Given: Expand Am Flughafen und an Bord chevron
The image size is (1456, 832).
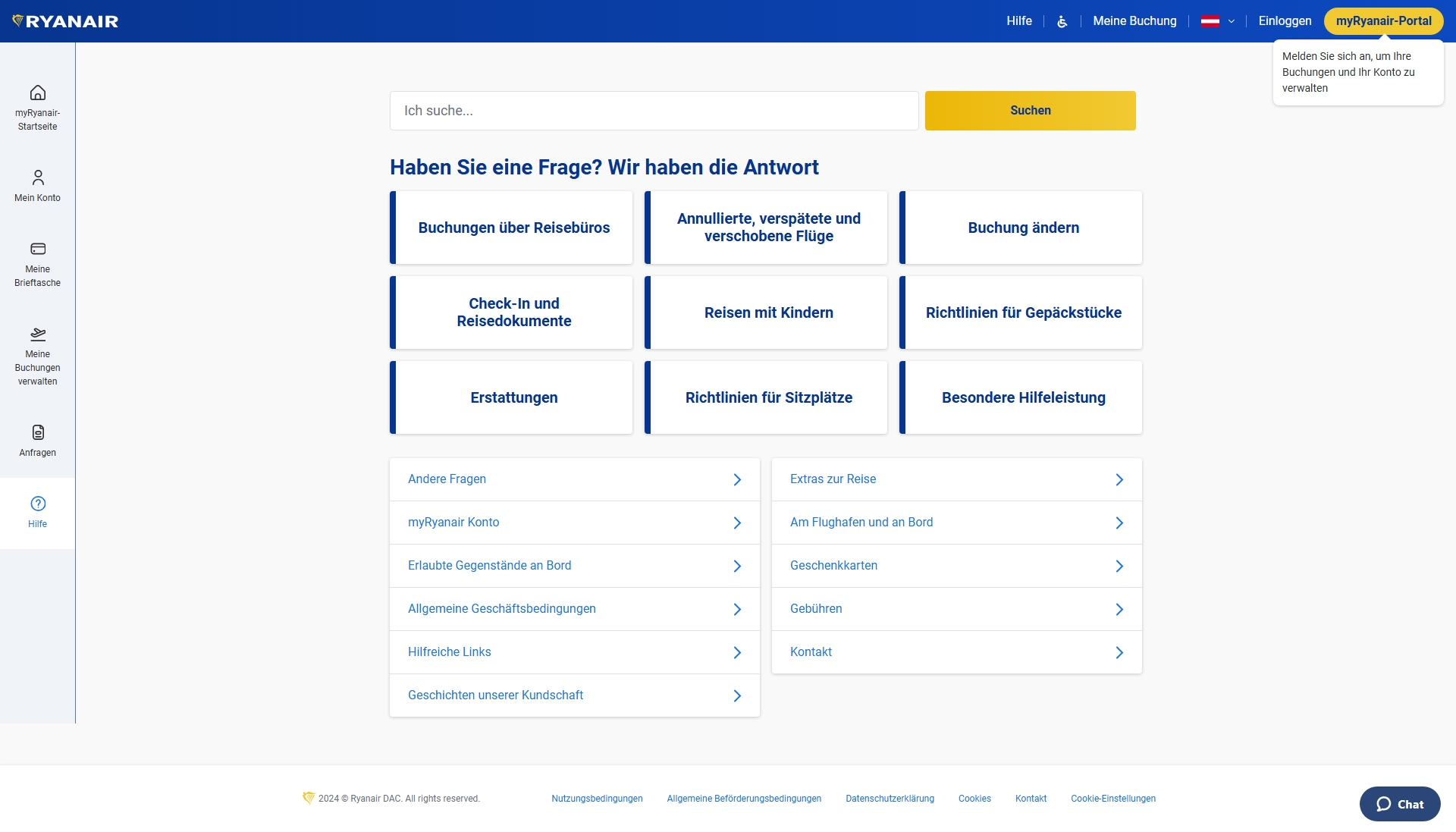Looking at the screenshot, I should (x=1119, y=523).
